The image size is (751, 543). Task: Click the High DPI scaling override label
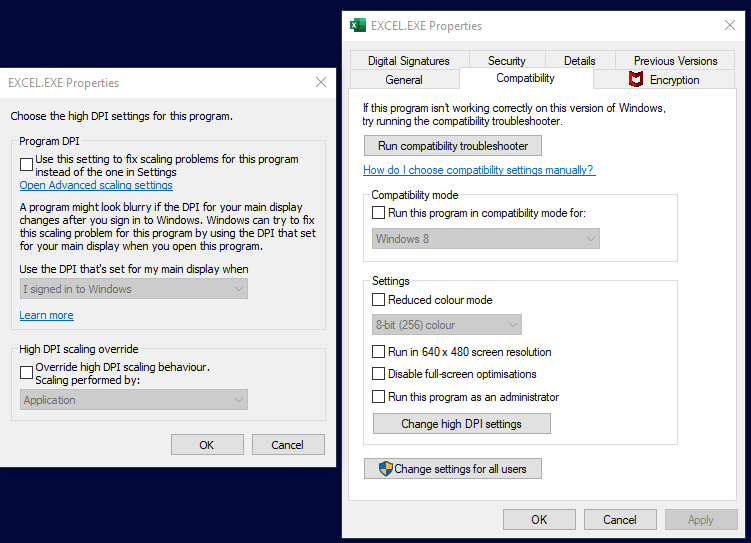point(79,349)
